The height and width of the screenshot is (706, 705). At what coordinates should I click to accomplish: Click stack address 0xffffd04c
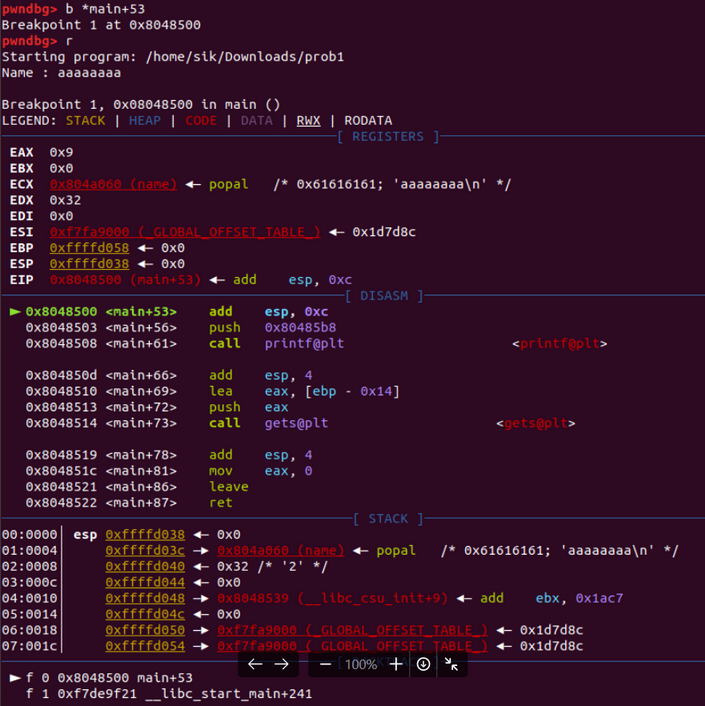coord(145,614)
